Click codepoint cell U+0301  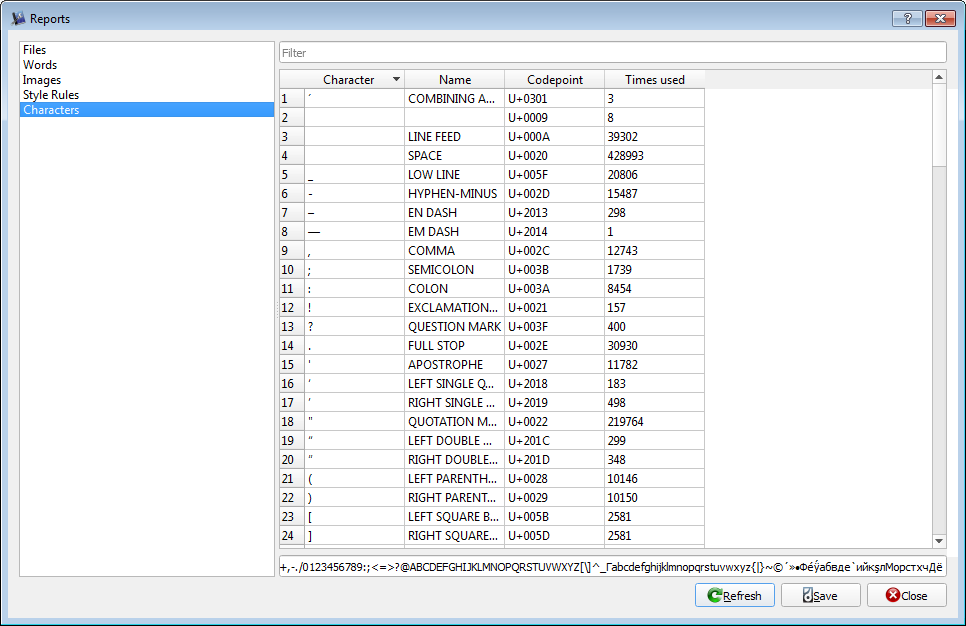tap(554, 99)
